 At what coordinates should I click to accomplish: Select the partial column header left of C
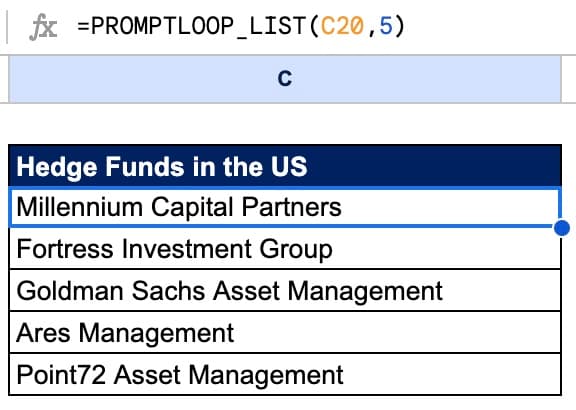[x=4, y=79]
